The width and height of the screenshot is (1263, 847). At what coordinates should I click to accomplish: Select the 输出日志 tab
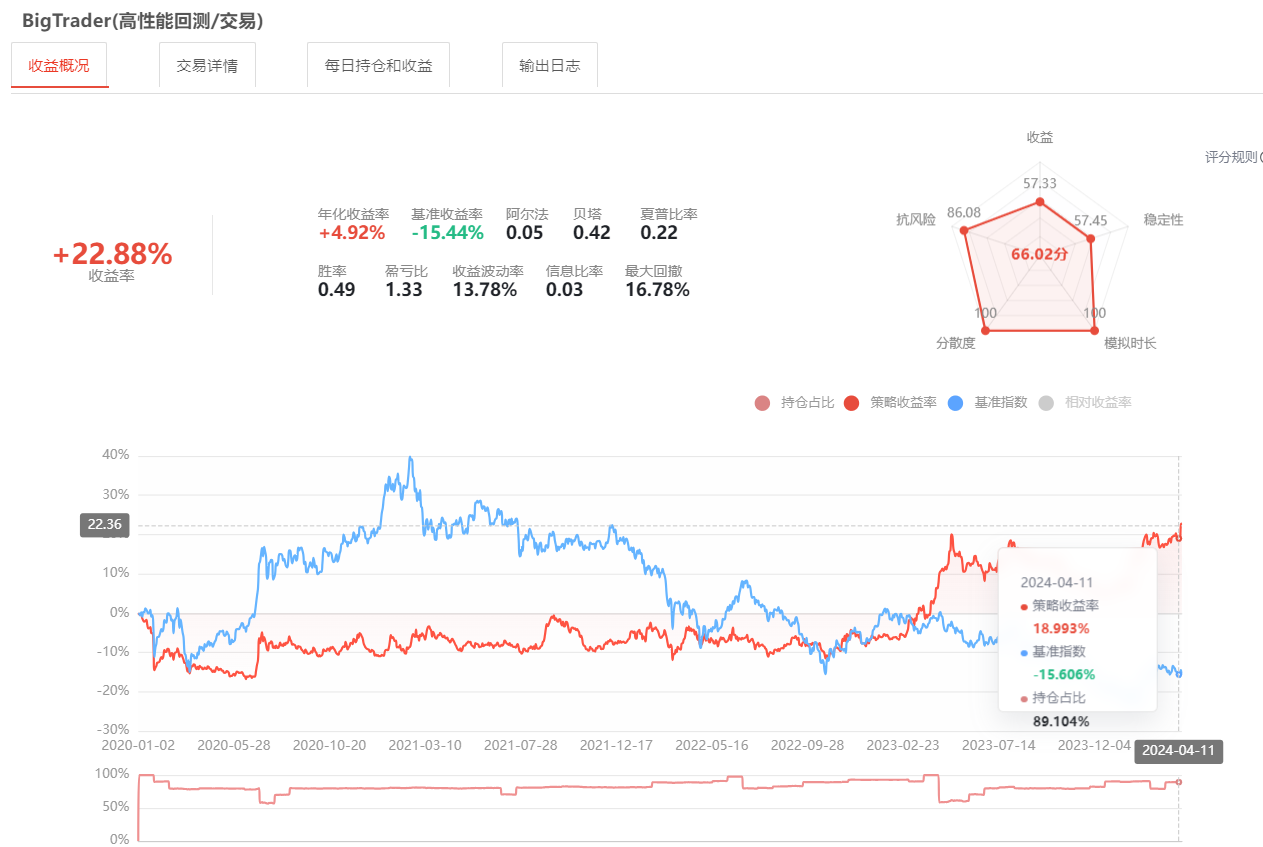coord(549,66)
